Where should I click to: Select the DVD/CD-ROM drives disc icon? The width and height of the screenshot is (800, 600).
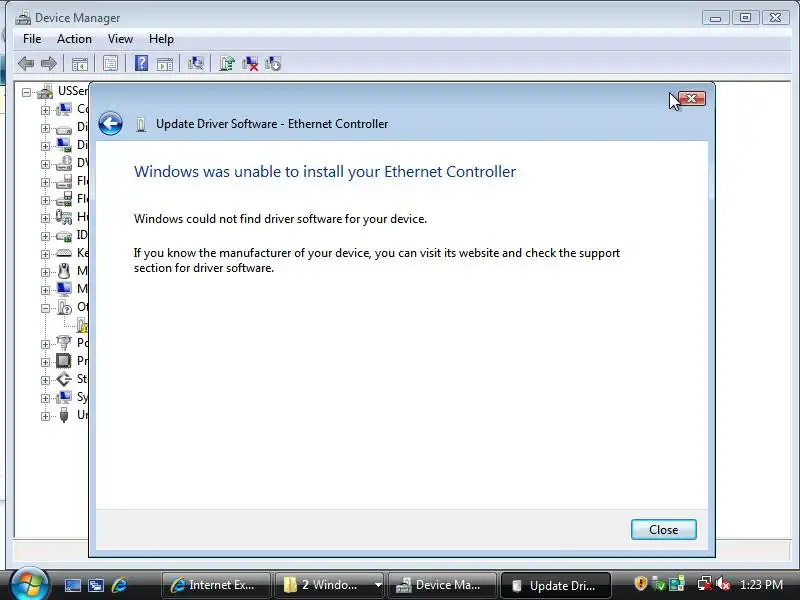tap(64, 163)
